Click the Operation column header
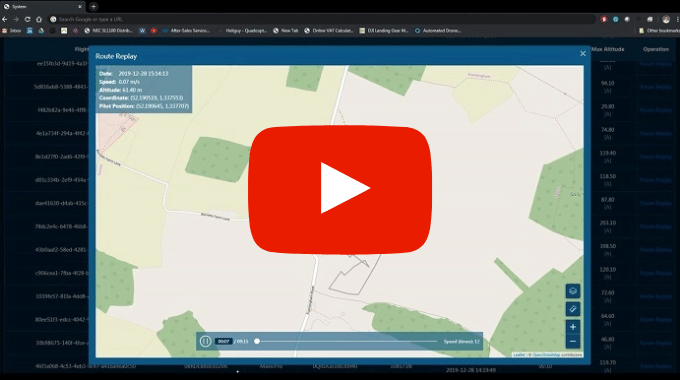680x380 pixels. [656, 49]
